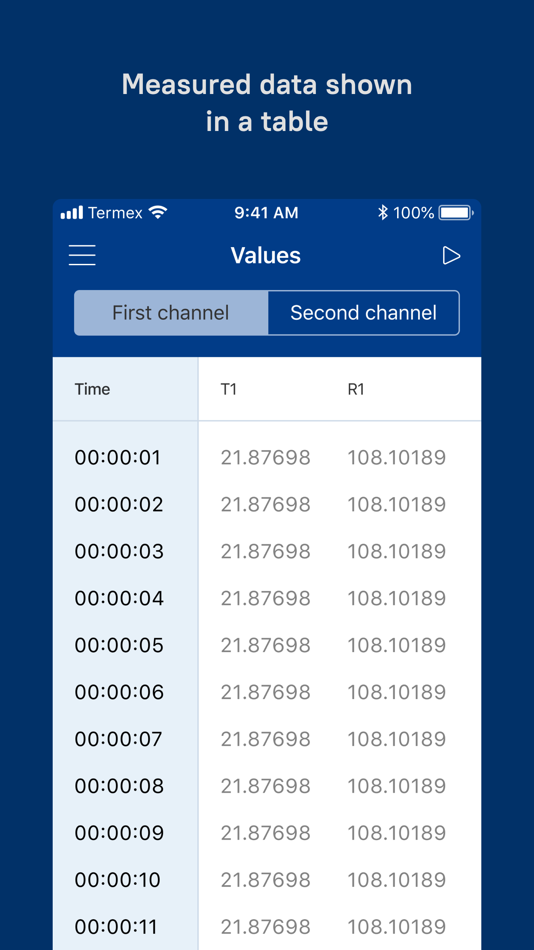Select the First channel tab
Viewport: 534px width, 950px height.
171,313
